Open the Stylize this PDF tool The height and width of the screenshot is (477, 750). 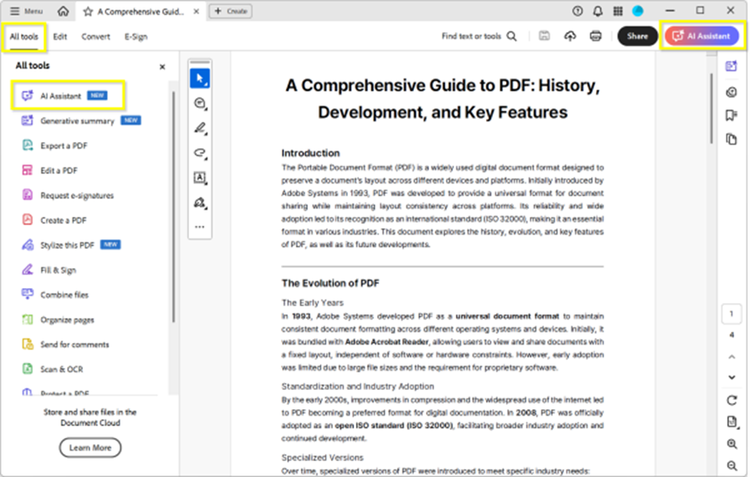point(71,245)
